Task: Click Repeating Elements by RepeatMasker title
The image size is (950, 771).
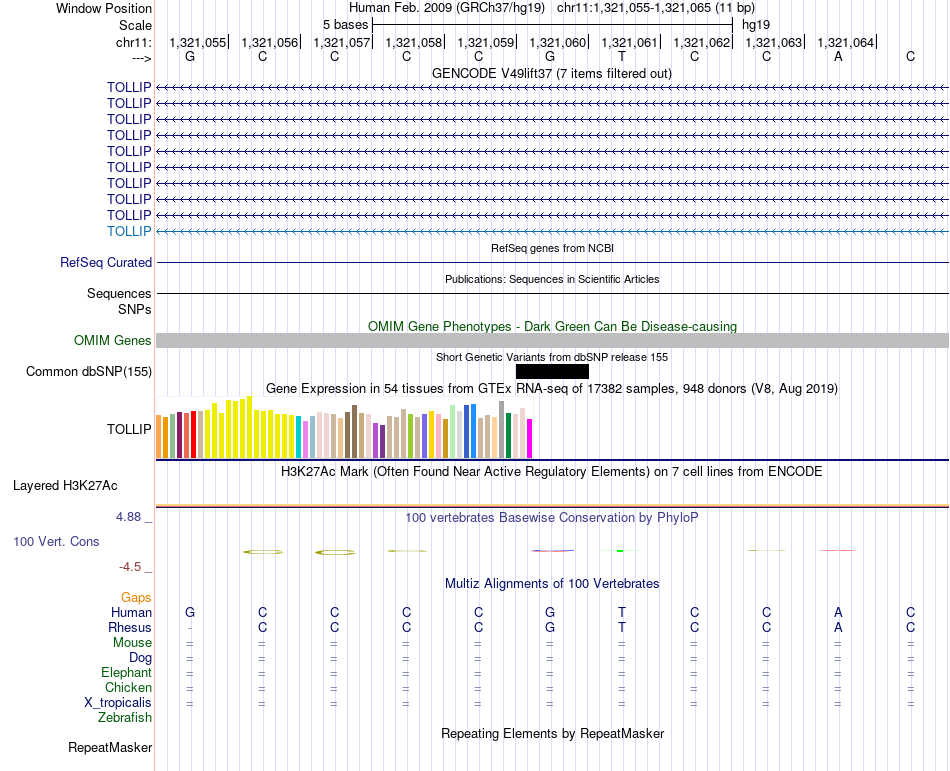Action: (x=552, y=734)
